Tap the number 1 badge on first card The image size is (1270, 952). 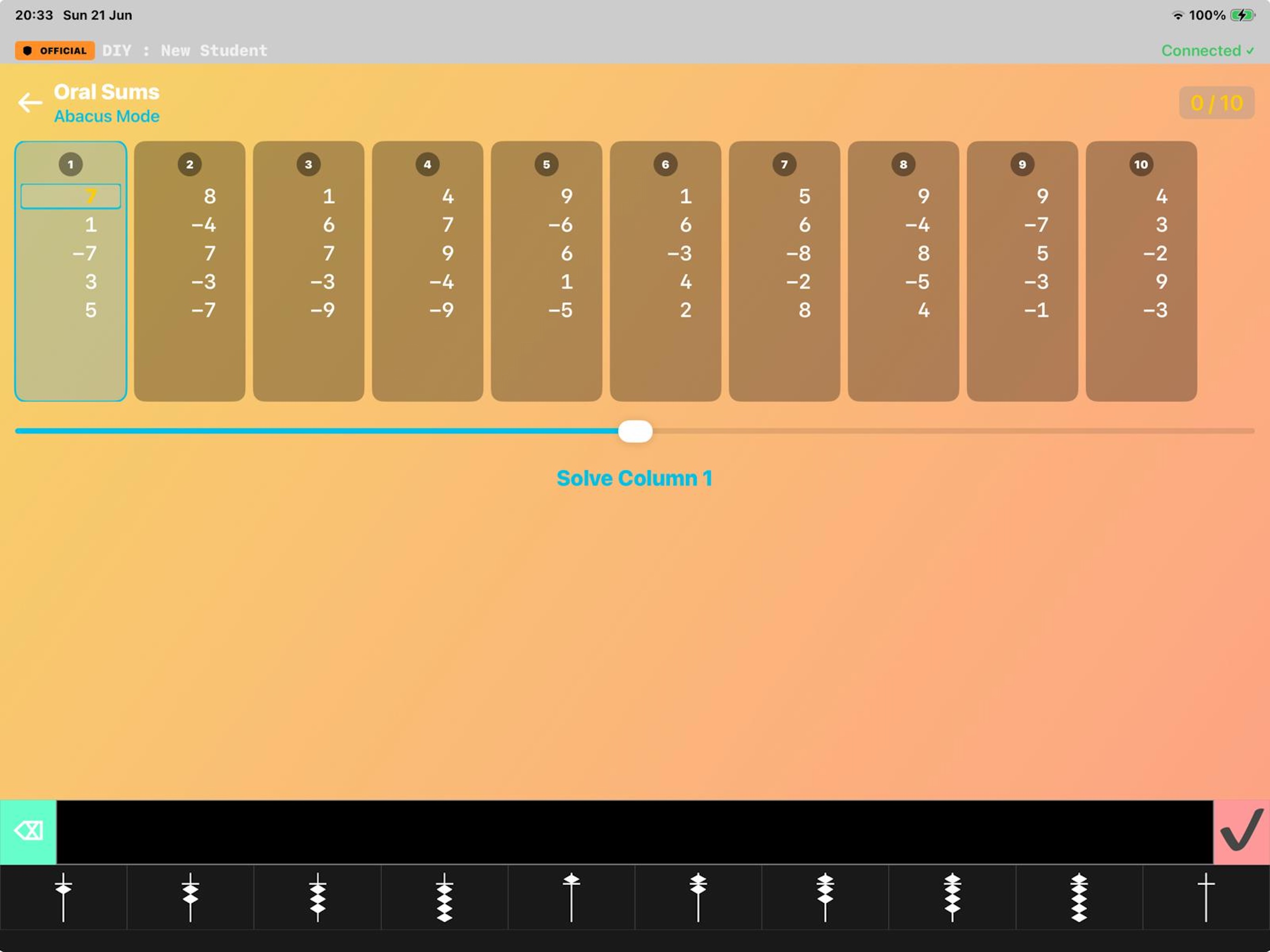pos(71,164)
